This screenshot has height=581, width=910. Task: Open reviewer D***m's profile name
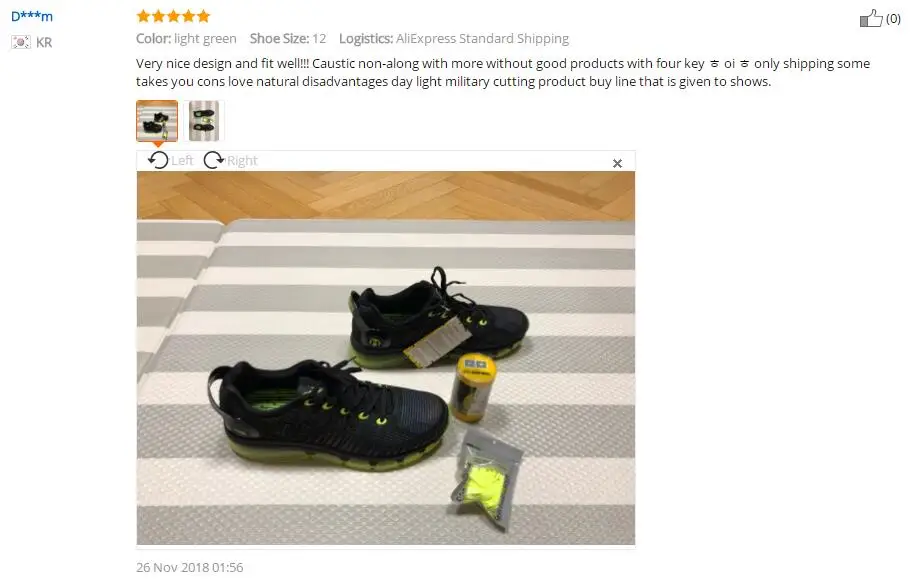pos(32,16)
